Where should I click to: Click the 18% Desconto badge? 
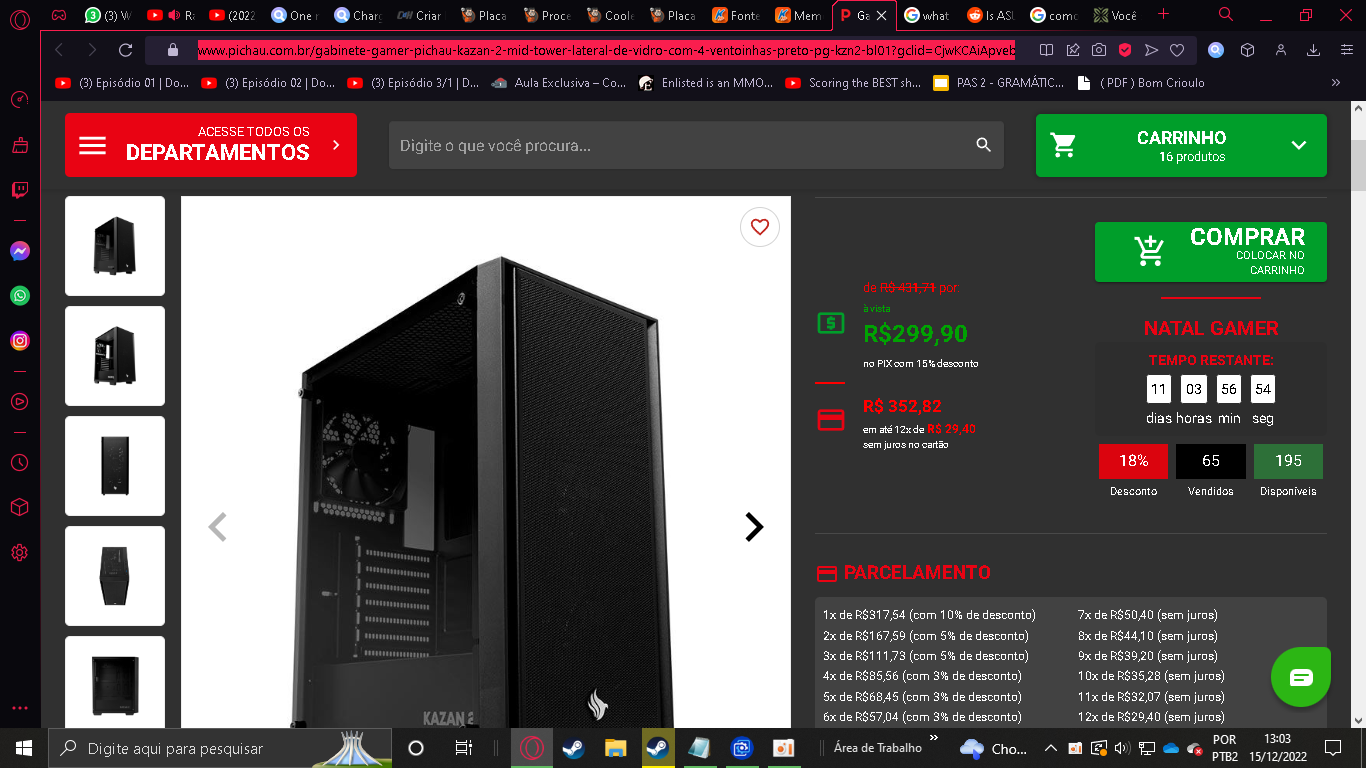click(x=1133, y=461)
